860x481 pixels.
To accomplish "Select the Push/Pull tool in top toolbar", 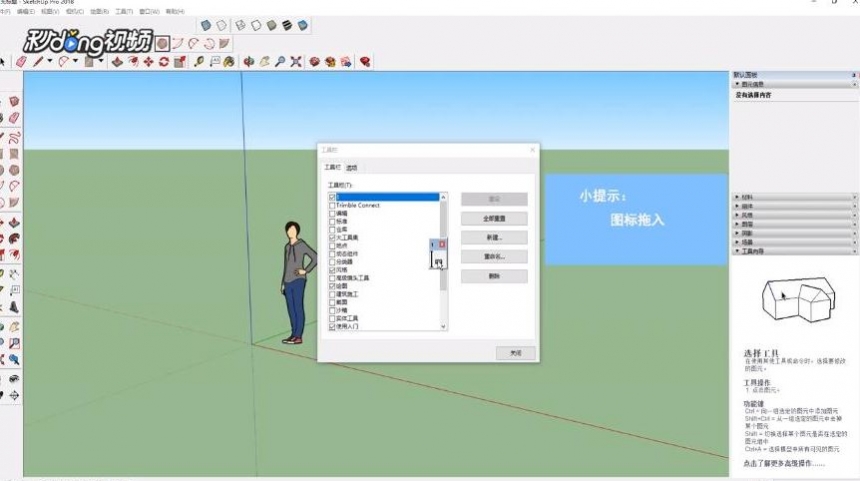I will click(x=117, y=62).
